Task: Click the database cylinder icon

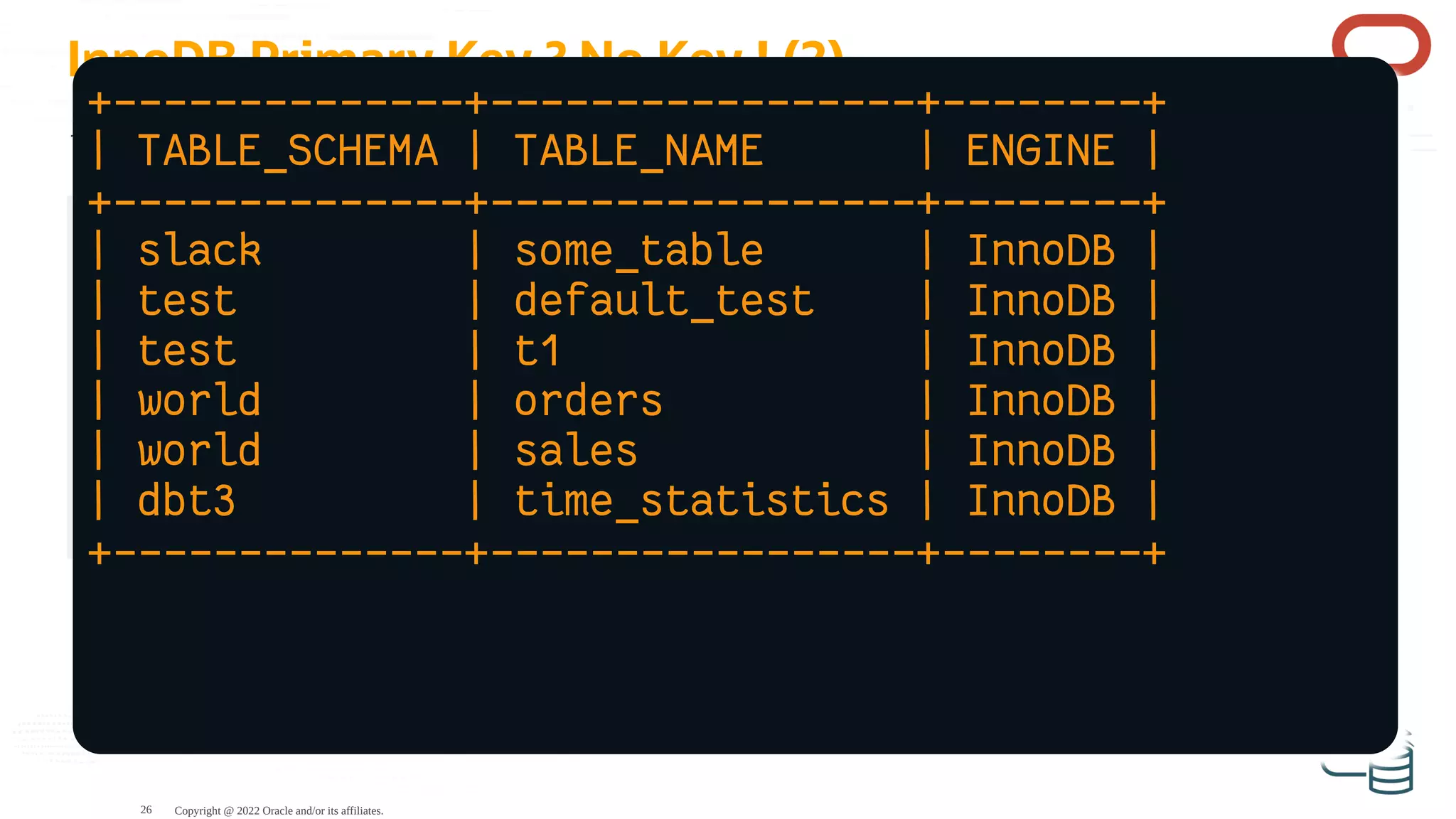Action: click(1391, 769)
